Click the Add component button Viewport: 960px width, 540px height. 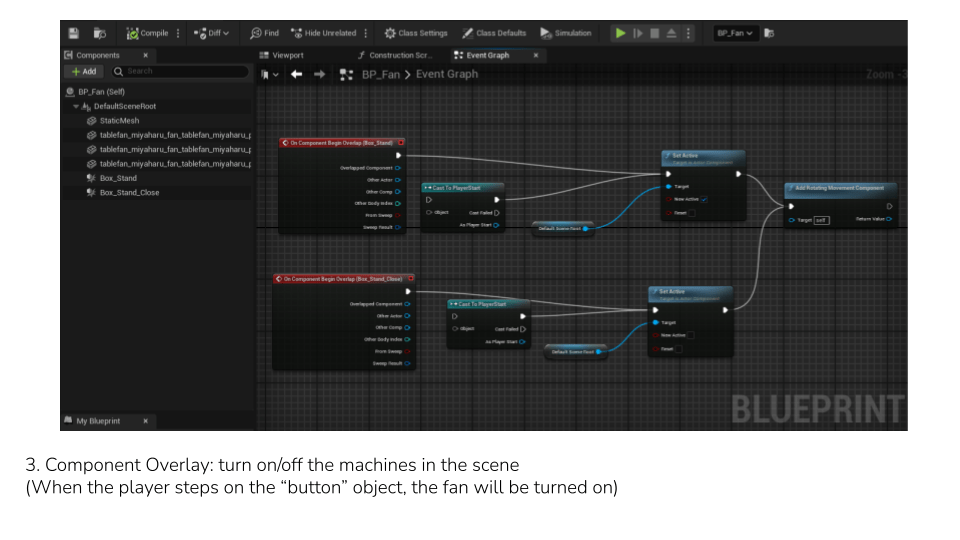[84, 71]
